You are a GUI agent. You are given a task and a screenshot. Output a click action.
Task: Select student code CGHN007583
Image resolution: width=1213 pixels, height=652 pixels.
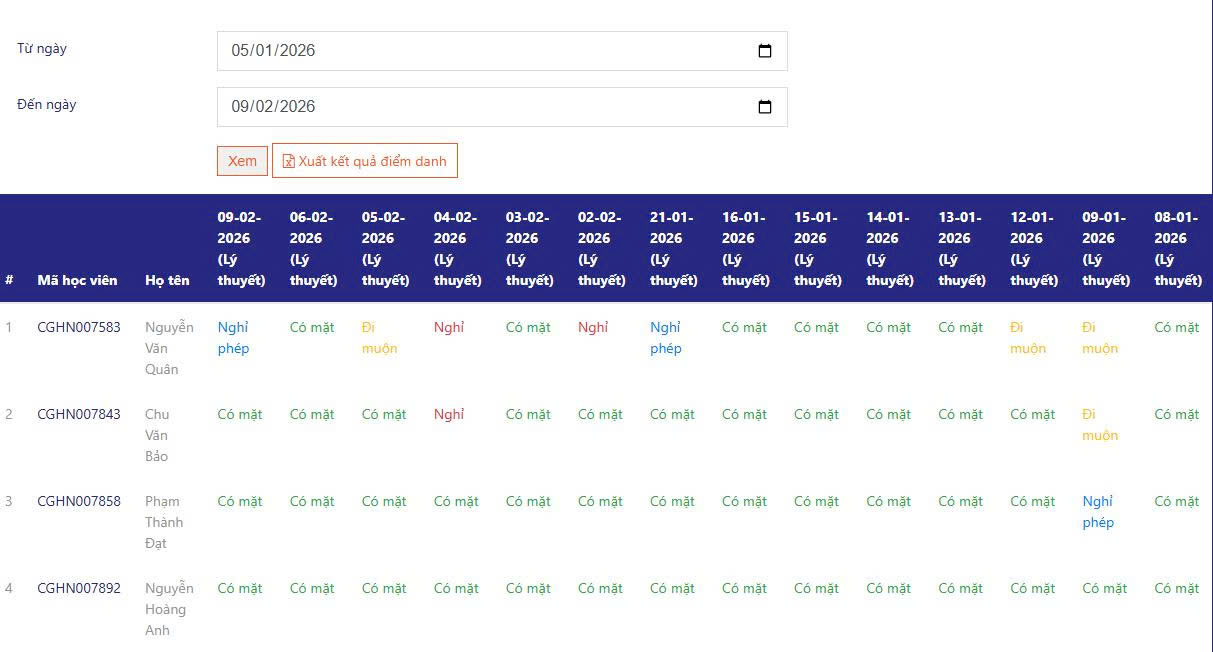click(79, 327)
